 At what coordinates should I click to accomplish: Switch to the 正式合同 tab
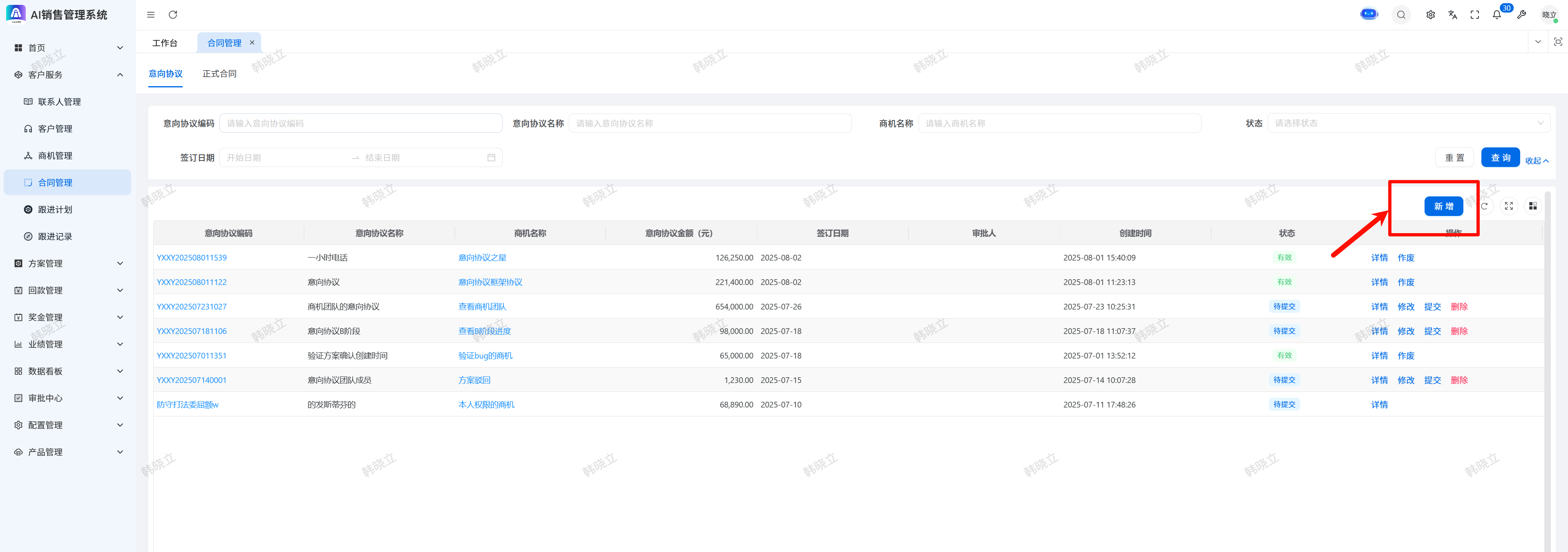(219, 73)
